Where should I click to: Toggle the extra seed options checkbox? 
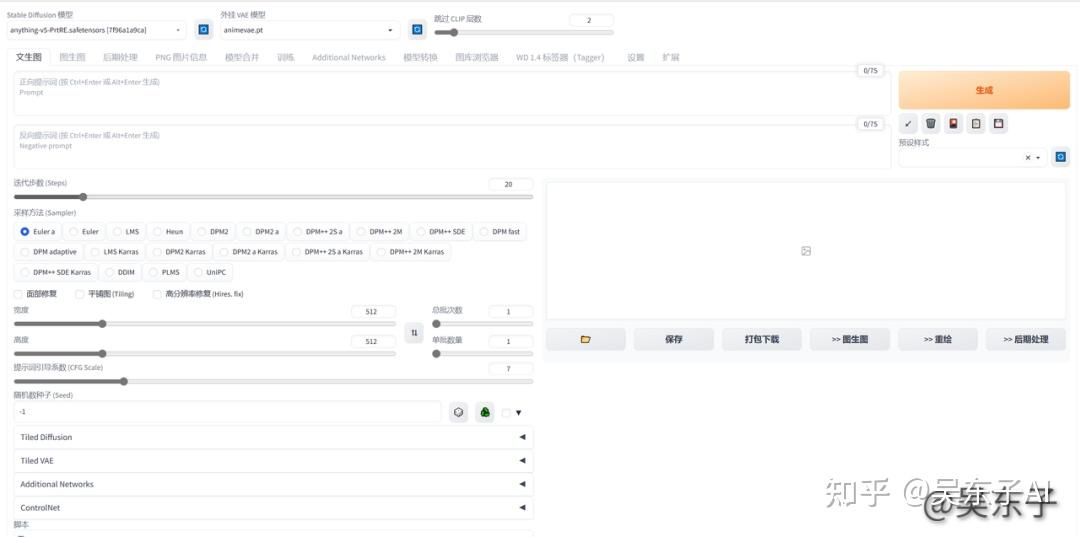point(506,413)
